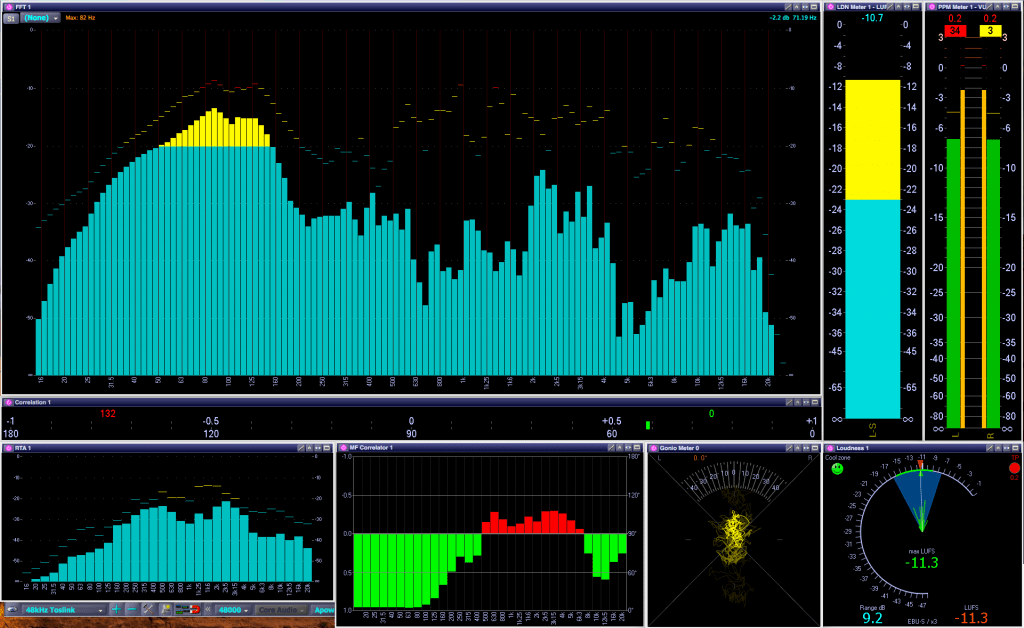The width and height of the screenshot is (1024, 628).
Task: Click the highlight icon in bottom toolbar
Action: click(165, 610)
